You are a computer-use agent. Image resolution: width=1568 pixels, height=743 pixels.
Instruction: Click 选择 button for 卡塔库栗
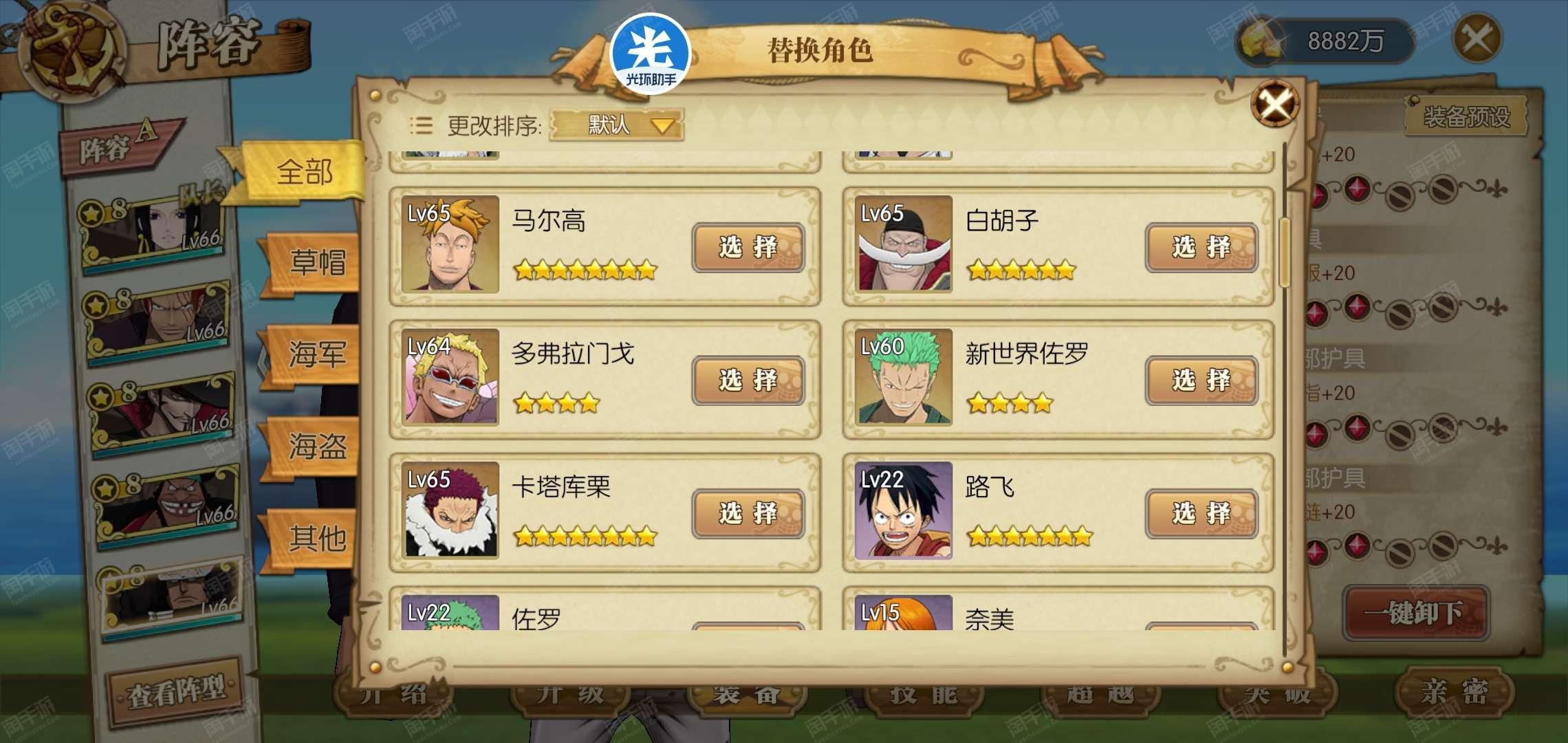point(748,513)
